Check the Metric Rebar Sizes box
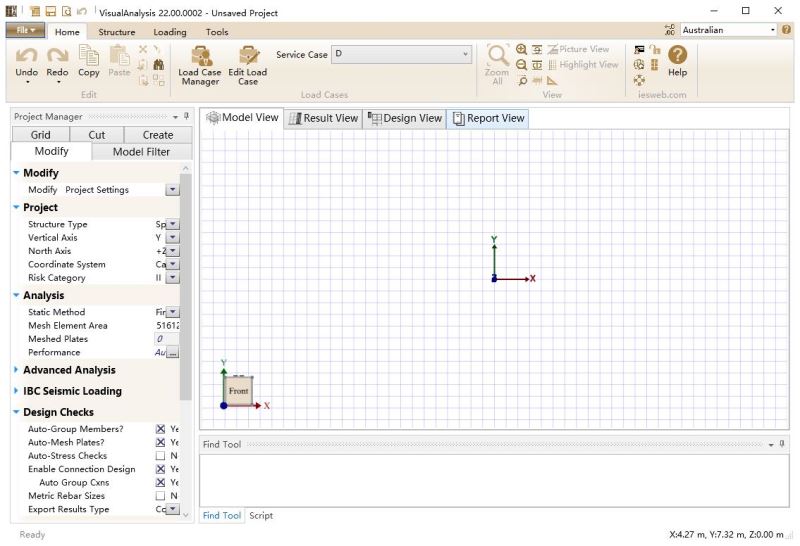The image size is (800, 546). 160,495
